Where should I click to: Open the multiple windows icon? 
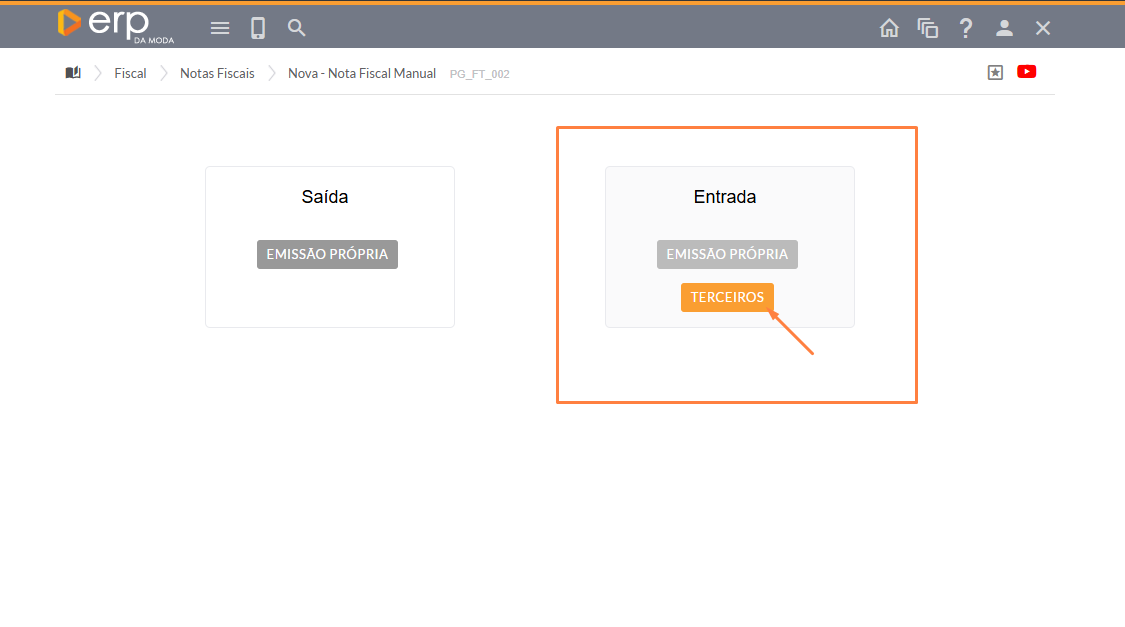coord(928,28)
